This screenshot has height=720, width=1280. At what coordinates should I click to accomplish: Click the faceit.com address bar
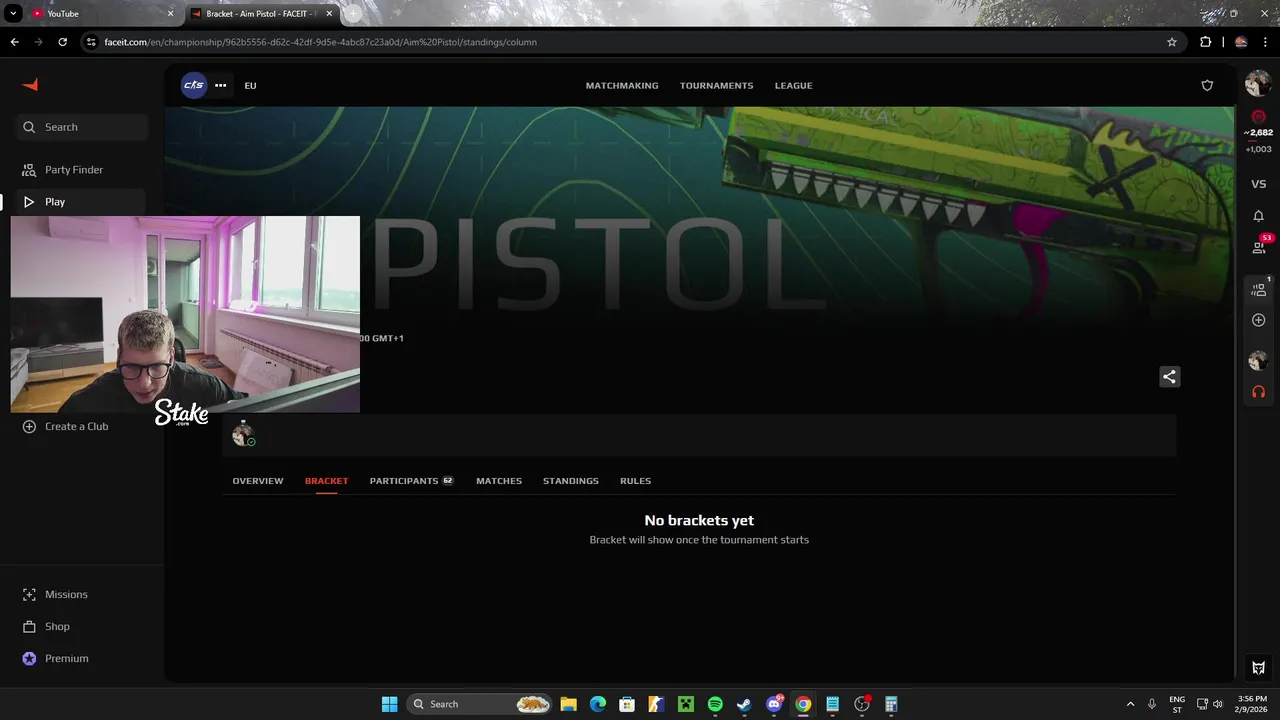[x=630, y=42]
